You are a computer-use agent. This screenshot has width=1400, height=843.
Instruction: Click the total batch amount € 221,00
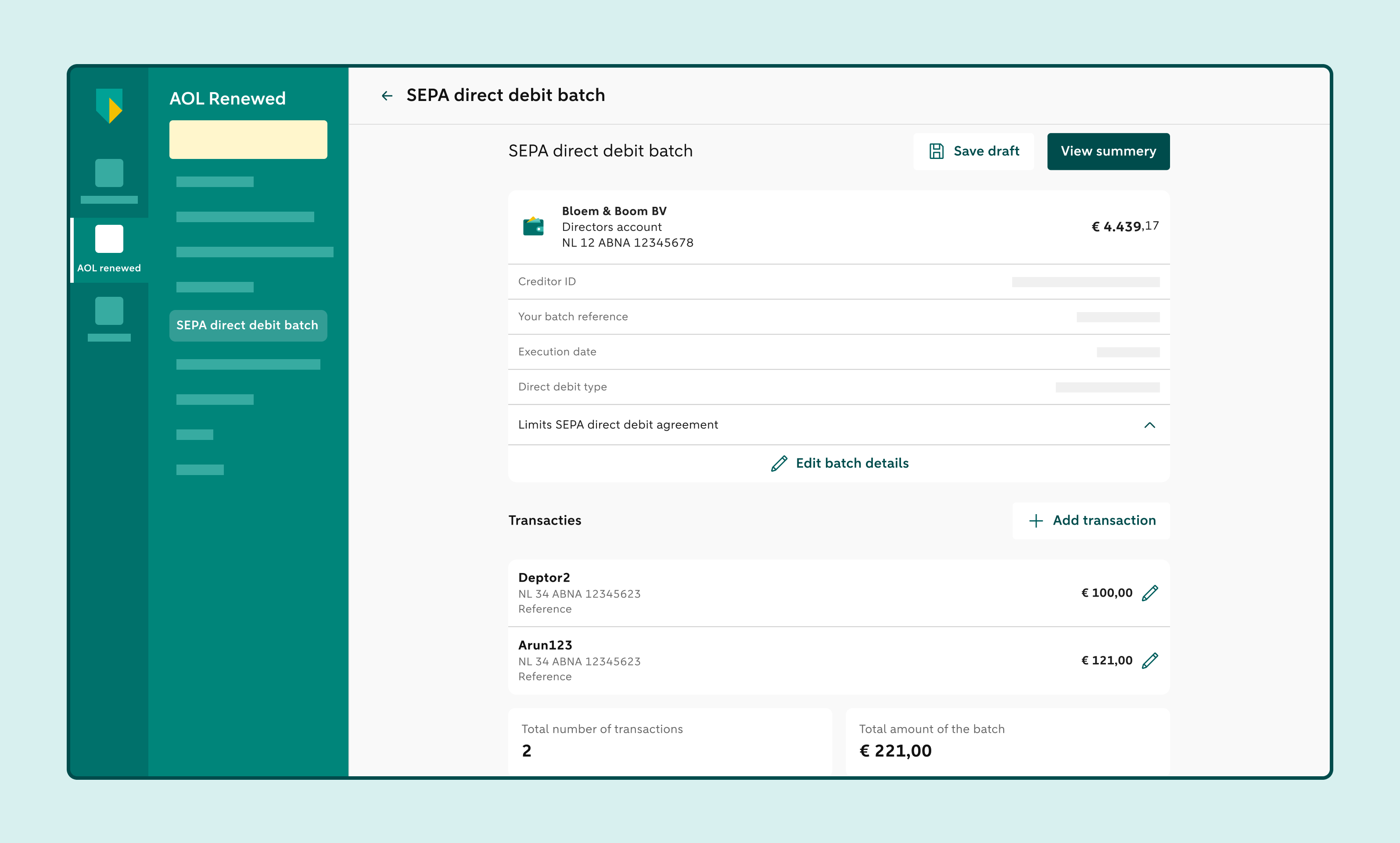895,751
